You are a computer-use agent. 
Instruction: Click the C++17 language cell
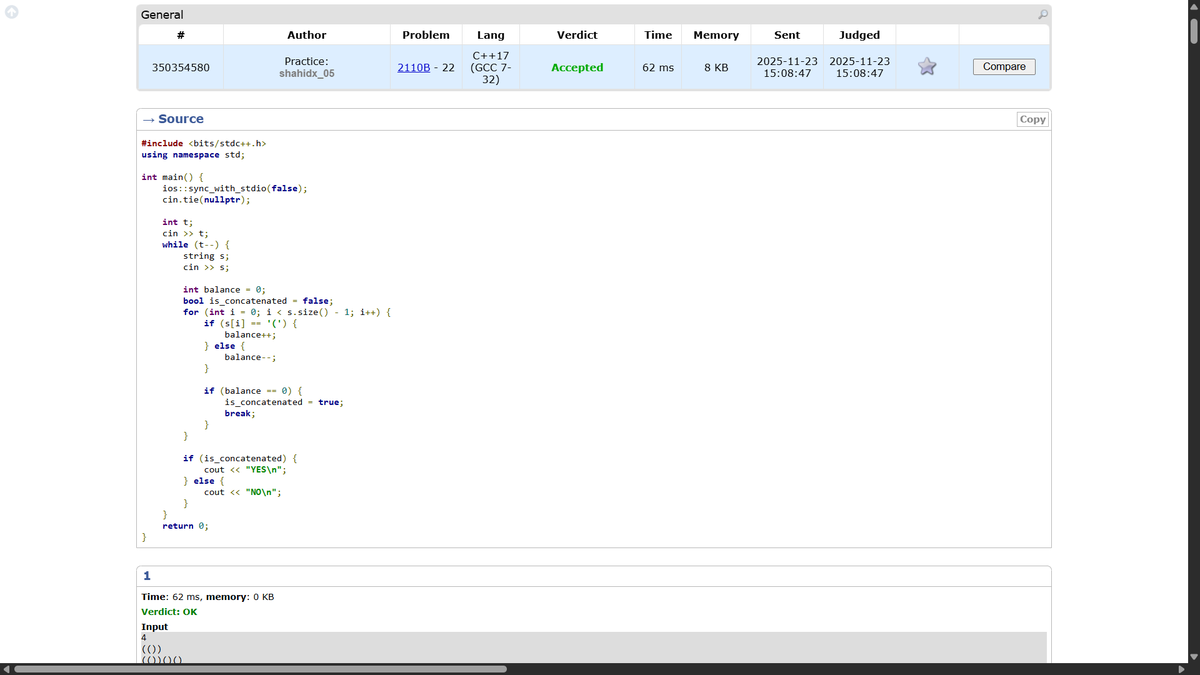coord(491,67)
